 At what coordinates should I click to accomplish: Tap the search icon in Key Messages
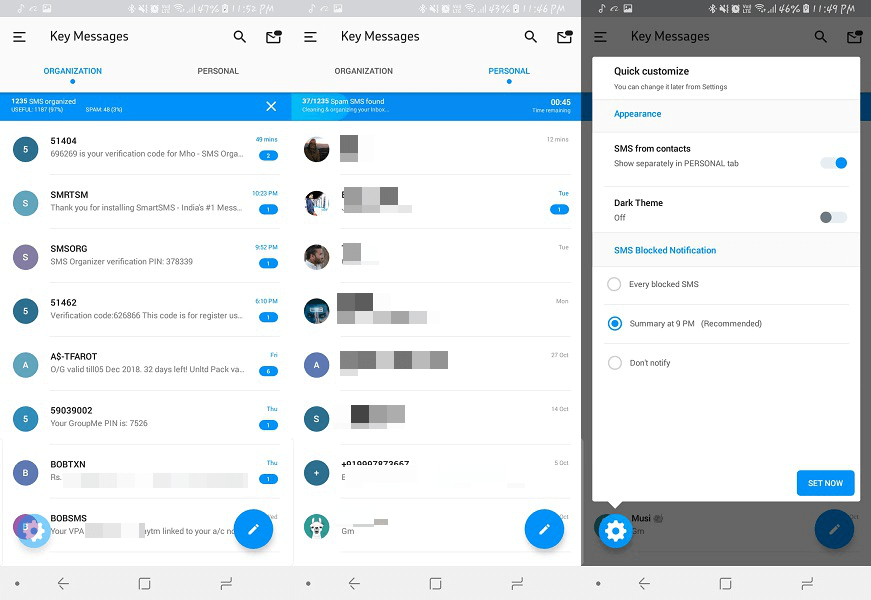click(x=239, y=36)
